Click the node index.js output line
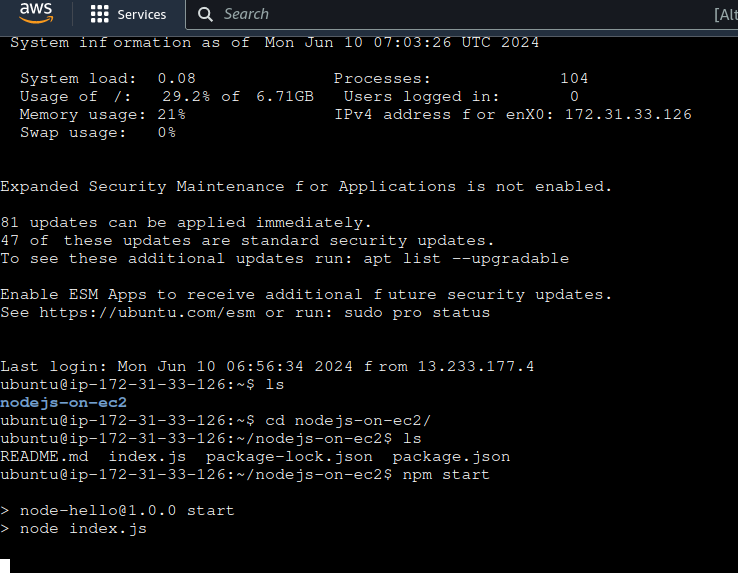The height and width of the screenshot is (573, 738). point(73,529)
